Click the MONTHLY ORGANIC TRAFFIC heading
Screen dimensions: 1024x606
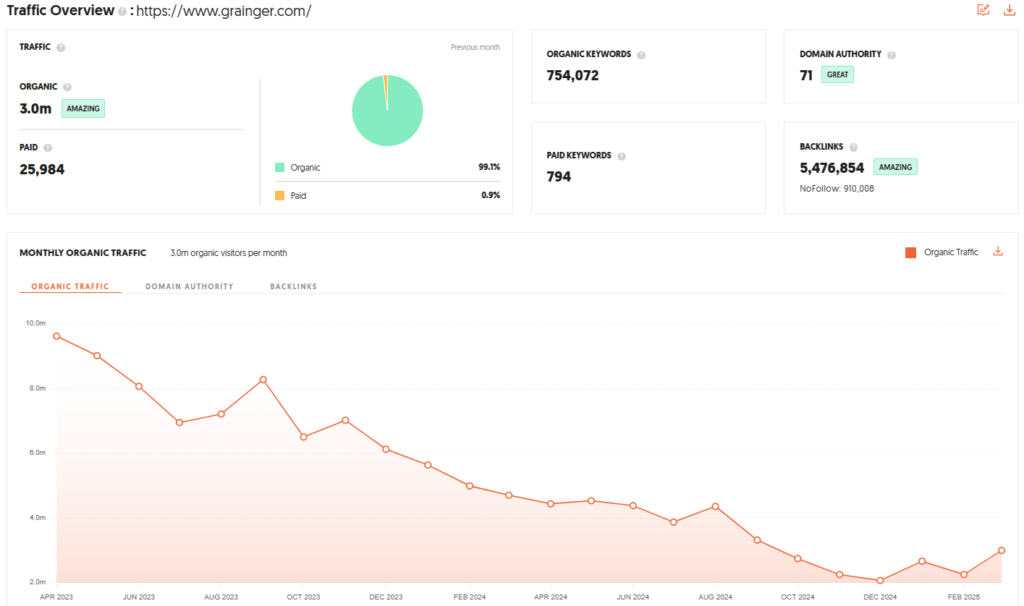[x=83, y=253]
